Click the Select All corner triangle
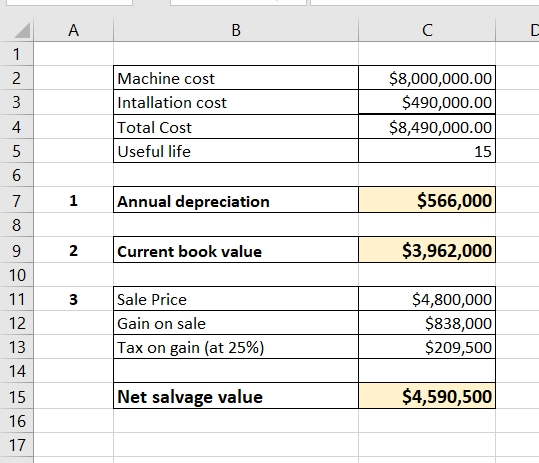 click(x=23, y=30)
